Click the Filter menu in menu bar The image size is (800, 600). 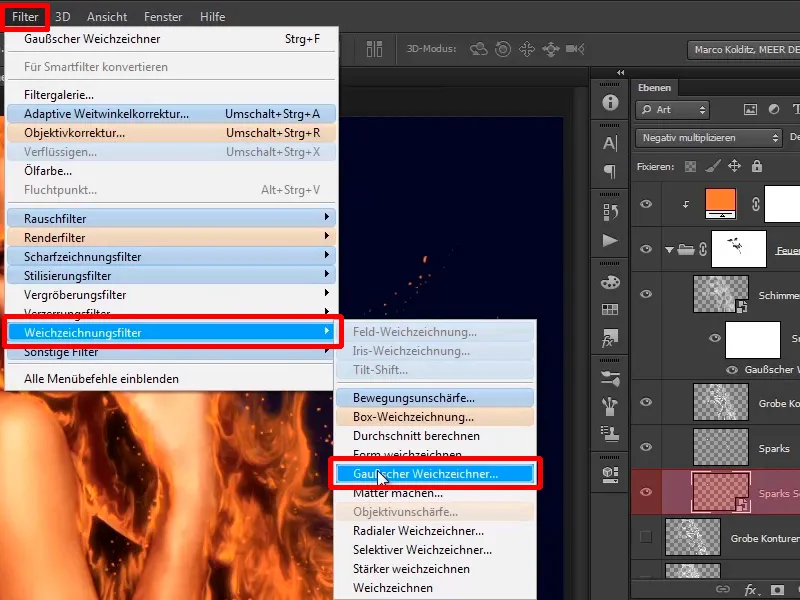point(25,17)
